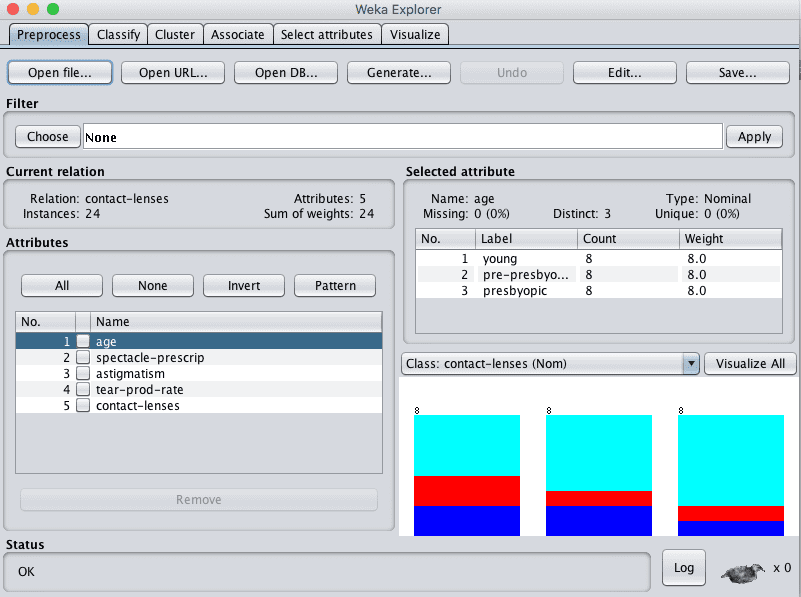
Task: Click the Label column header
Action: [526, 239]
